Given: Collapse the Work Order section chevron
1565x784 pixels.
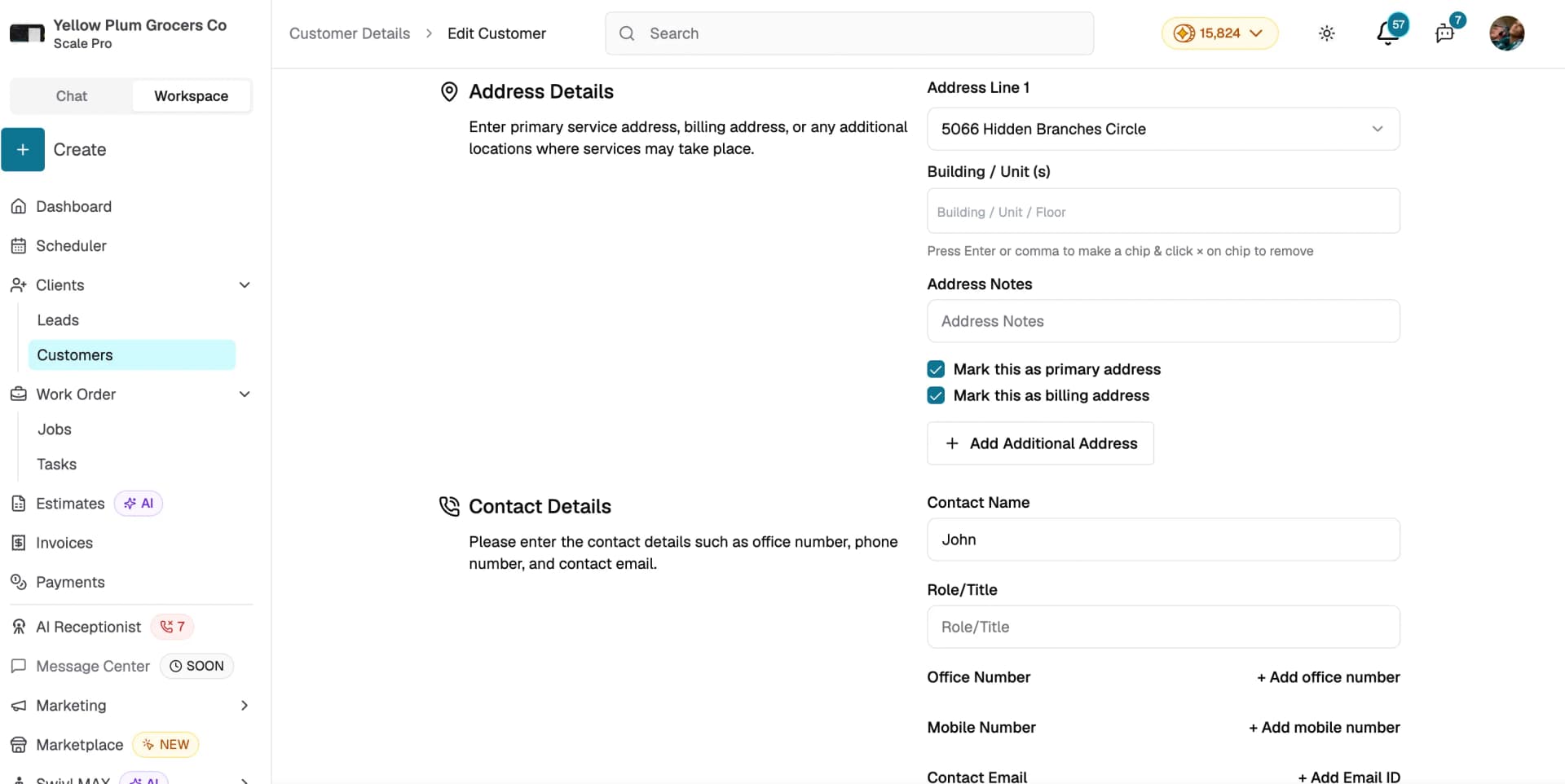Looking at the screenshot, I should [245, 394].
